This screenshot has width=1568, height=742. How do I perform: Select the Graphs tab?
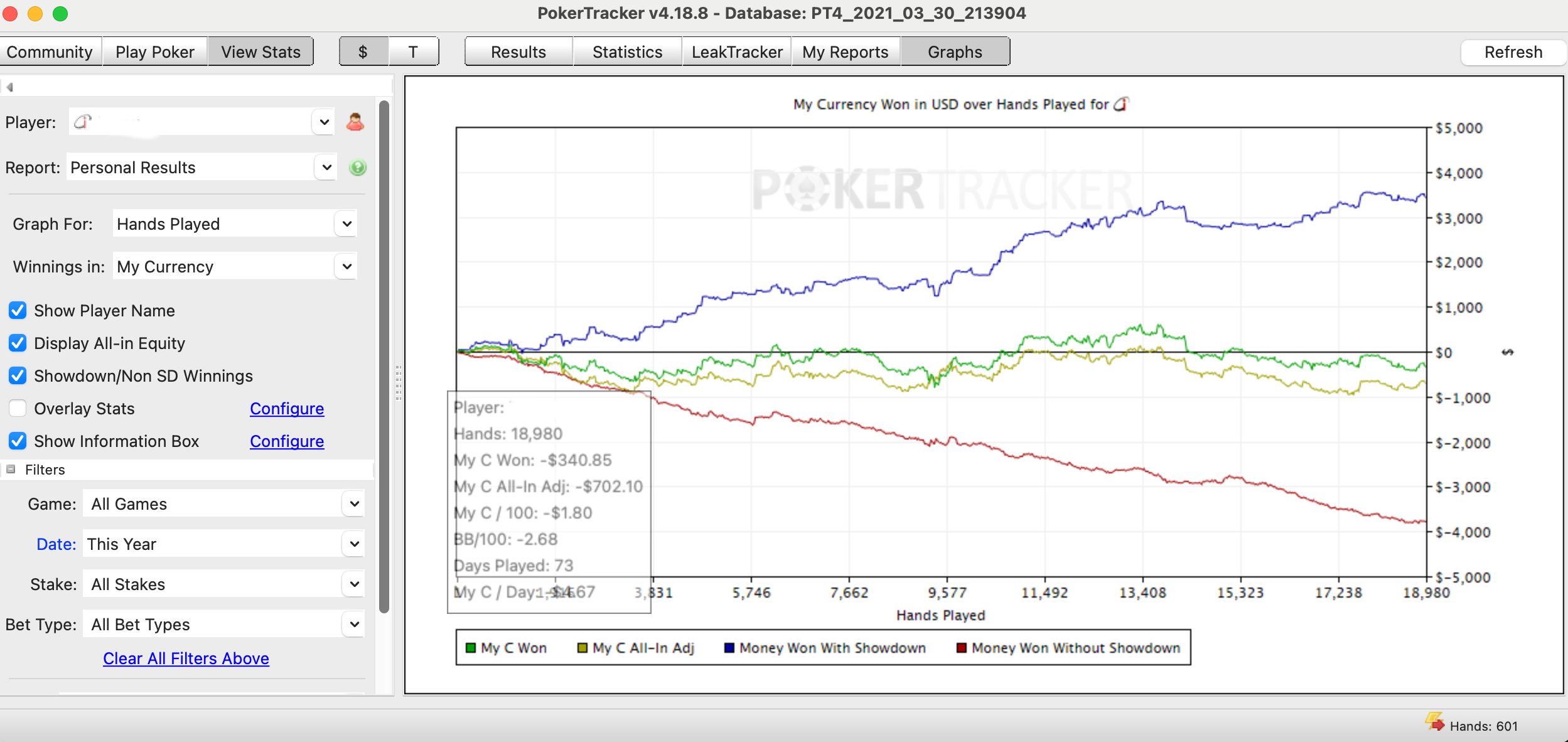pyautogui.click(x=955, y=52)
